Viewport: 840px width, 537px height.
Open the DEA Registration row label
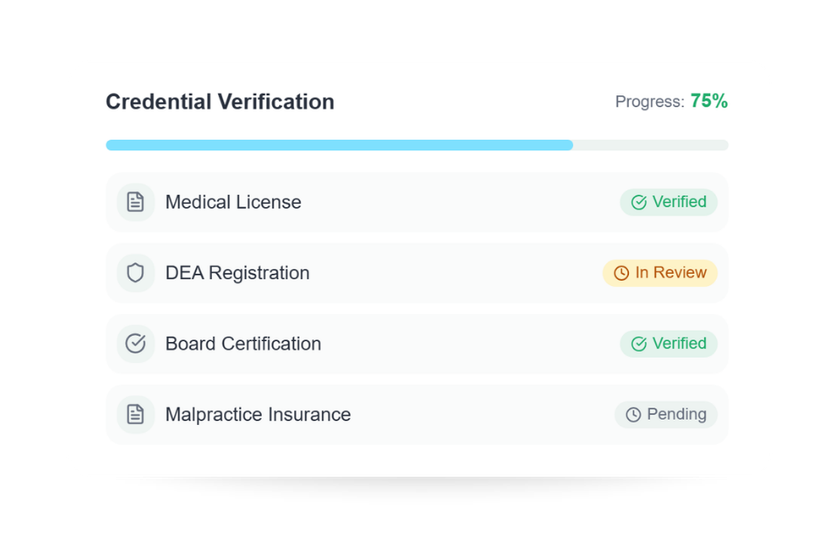pos(237,273)
